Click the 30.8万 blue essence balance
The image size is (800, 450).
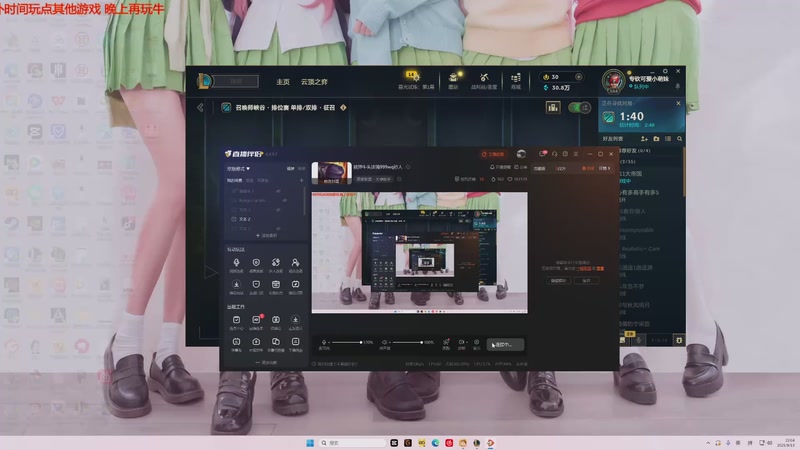point(557,88)
